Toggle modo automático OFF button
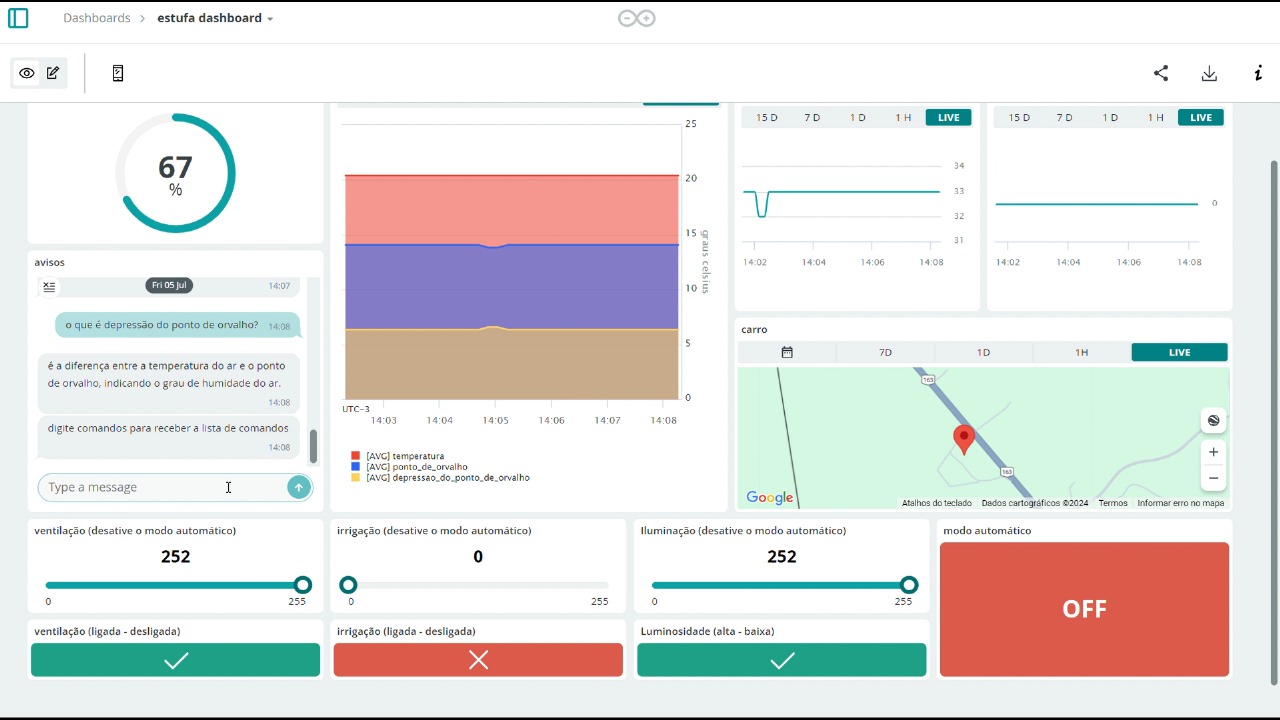Viewport: 1280px width, 720px height. 1084,609
